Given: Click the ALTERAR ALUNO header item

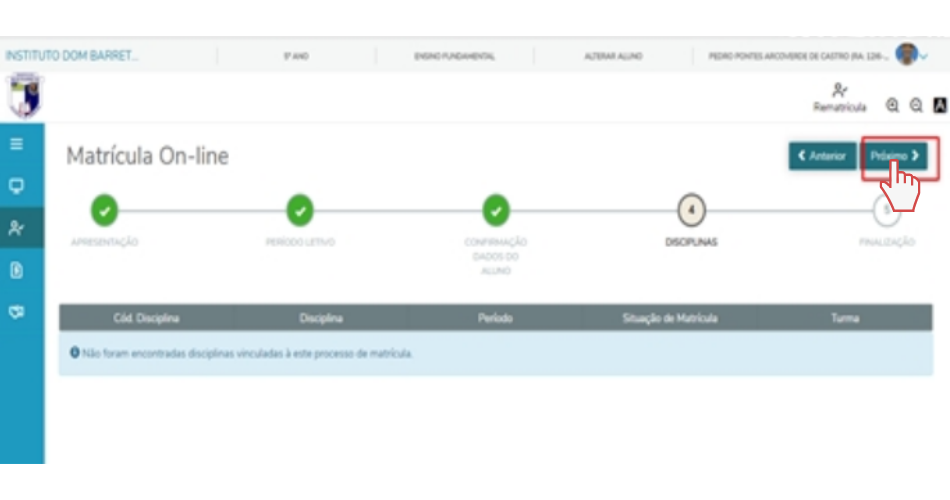Looking at the screenshot, I should tap(613, 57).
